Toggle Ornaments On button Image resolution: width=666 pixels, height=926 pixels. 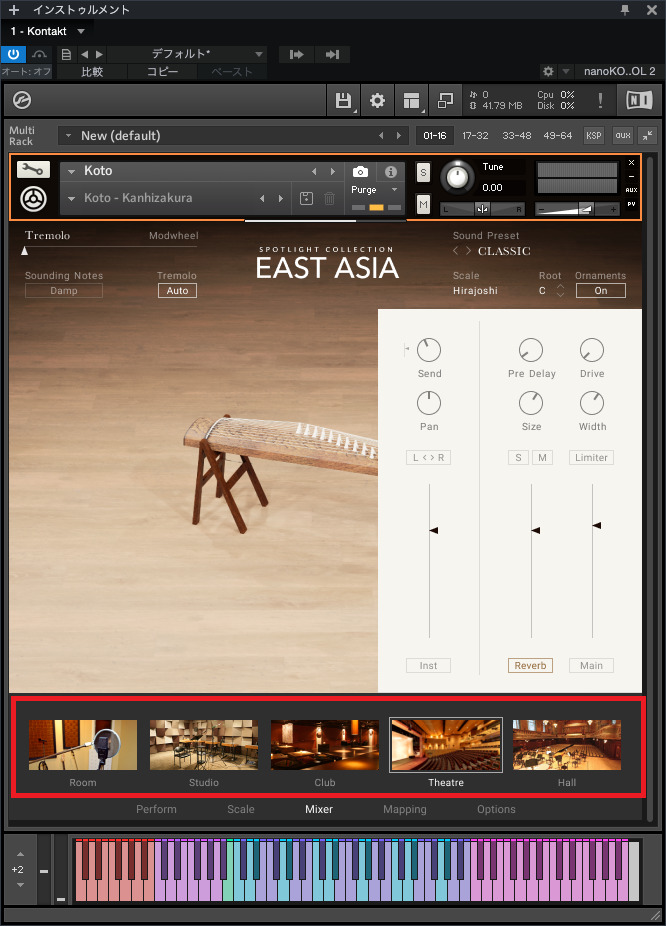(x=600, y=291)
